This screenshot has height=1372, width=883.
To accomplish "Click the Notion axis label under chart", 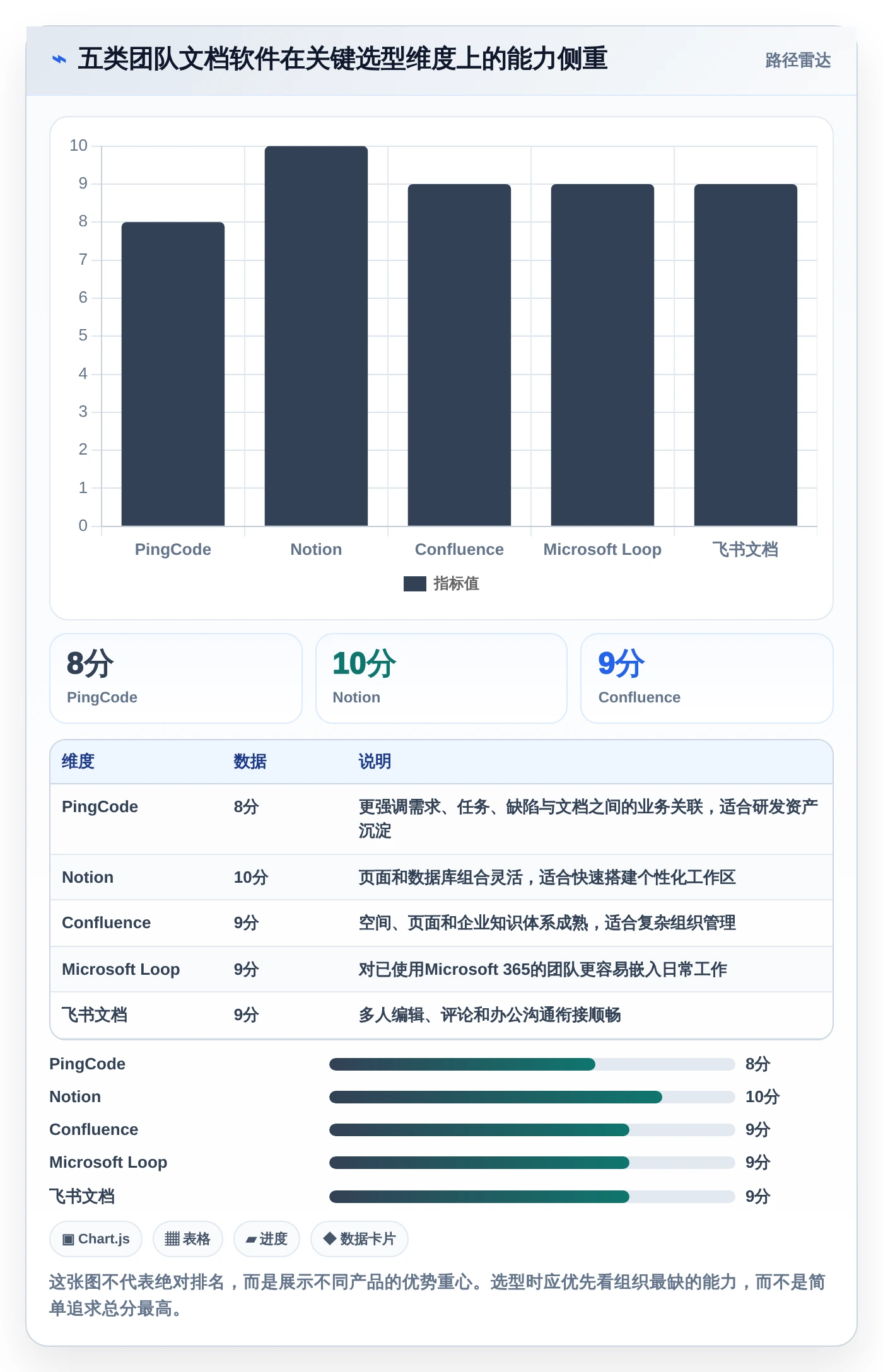I will (316, 549).
